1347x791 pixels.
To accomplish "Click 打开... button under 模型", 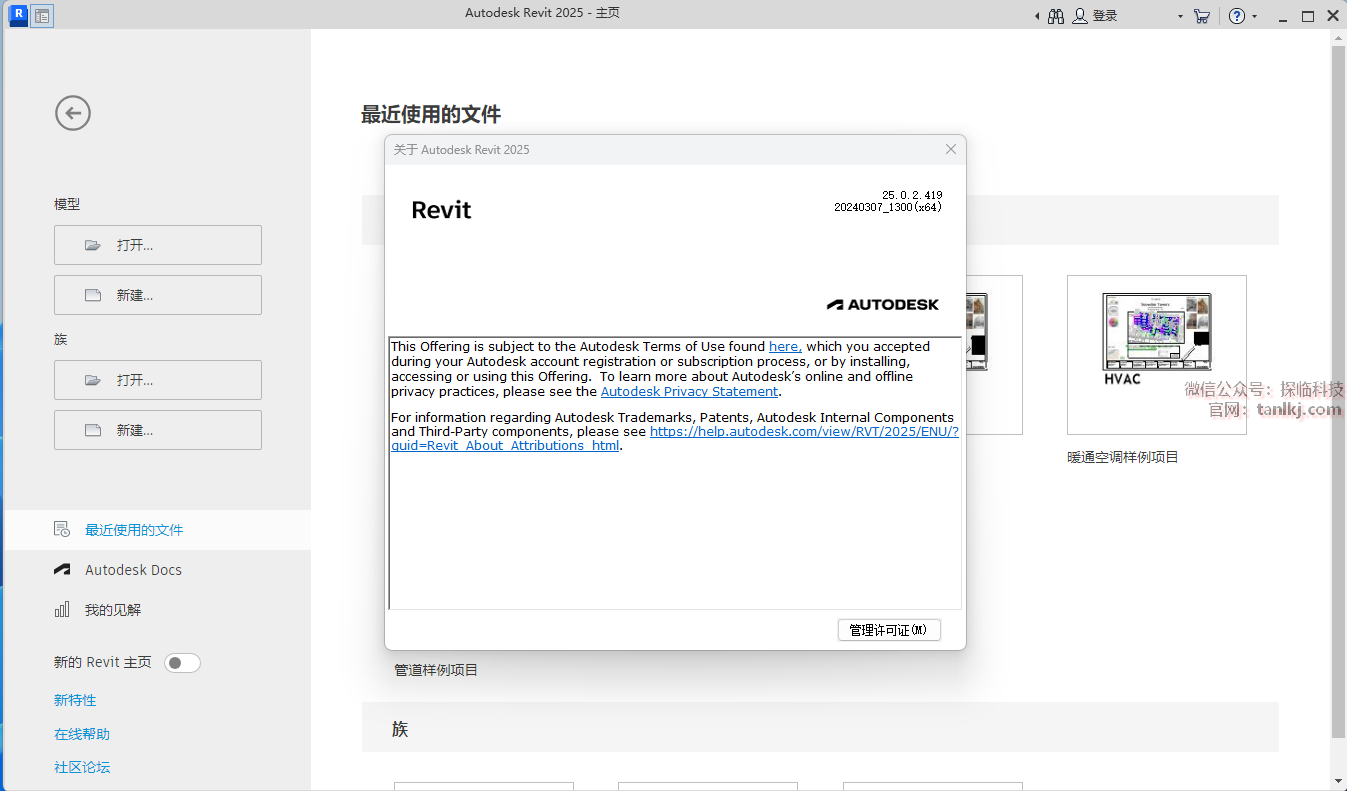I will pyautogui.click(x=158, y=245).
